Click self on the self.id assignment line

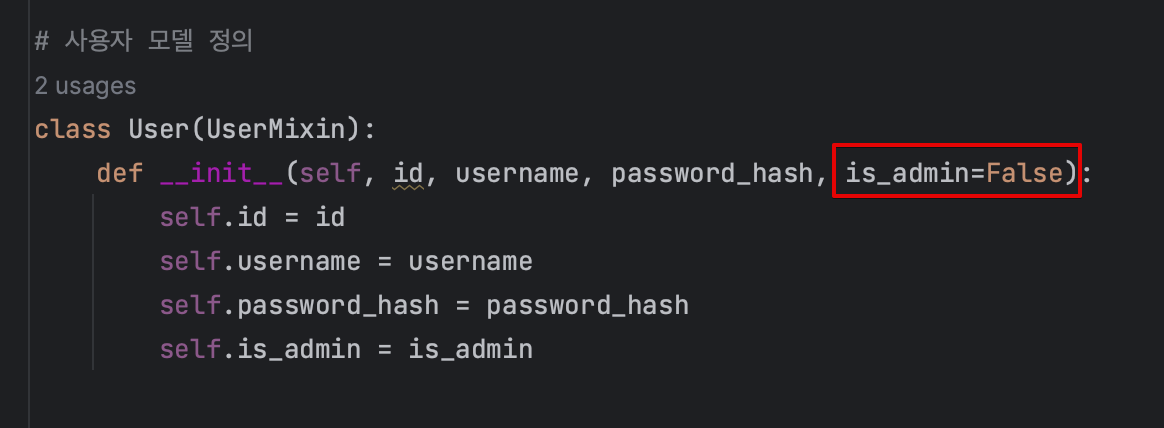pos(191,217)
